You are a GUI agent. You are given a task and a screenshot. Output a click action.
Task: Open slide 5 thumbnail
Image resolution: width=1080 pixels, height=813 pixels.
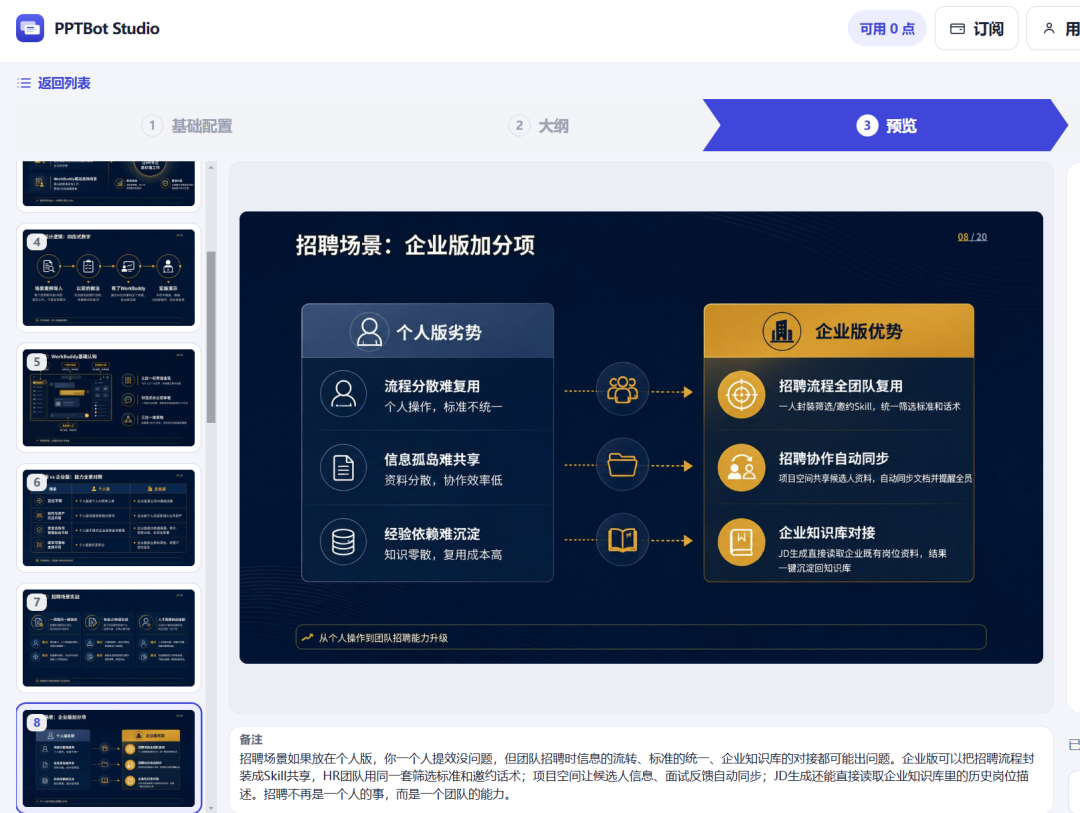click(109, 398)
